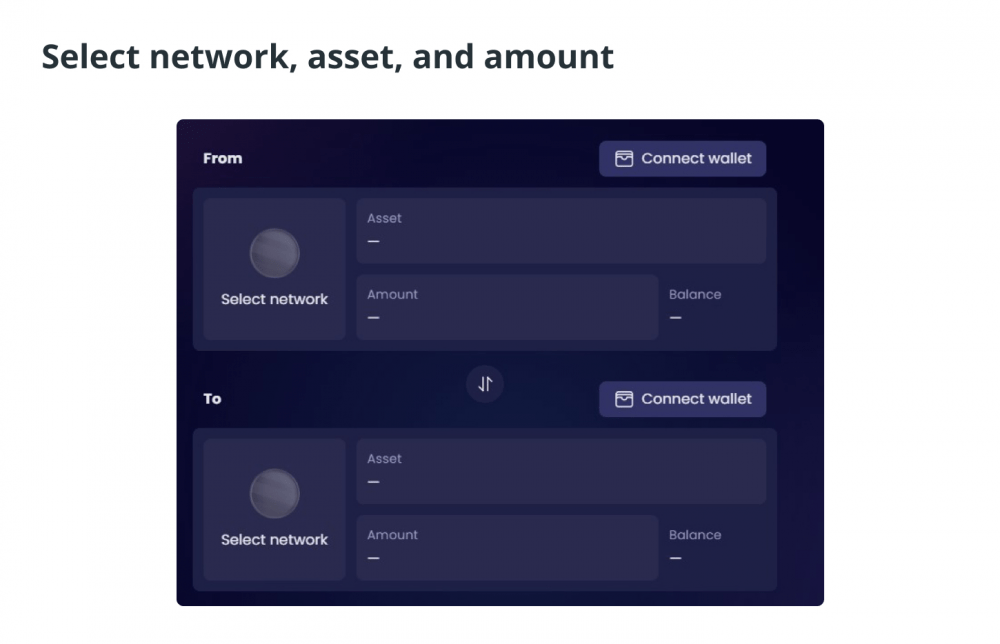This screenshot has height=644, width=1000.
Task: Swap From and To with the arrows icon
Action: (x=485, y=384)
